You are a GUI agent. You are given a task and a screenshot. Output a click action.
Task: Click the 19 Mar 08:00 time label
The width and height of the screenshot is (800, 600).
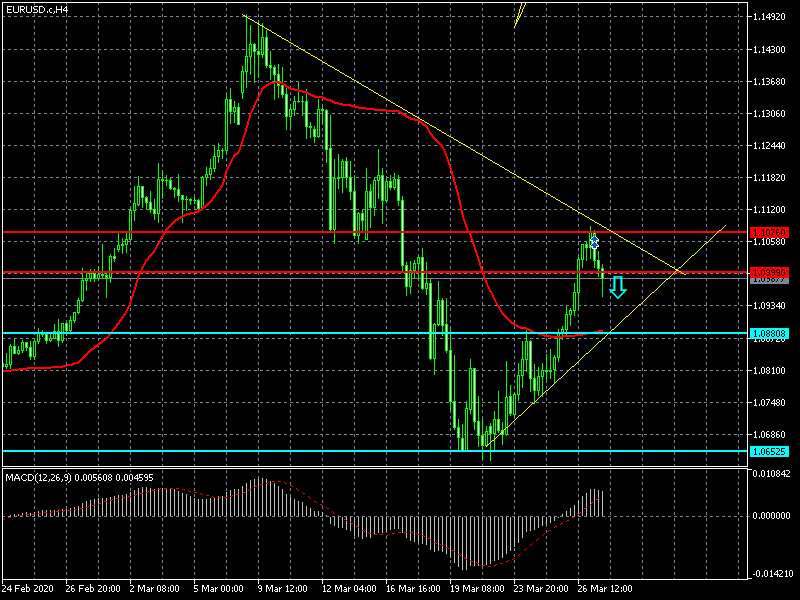click(478, 589)
